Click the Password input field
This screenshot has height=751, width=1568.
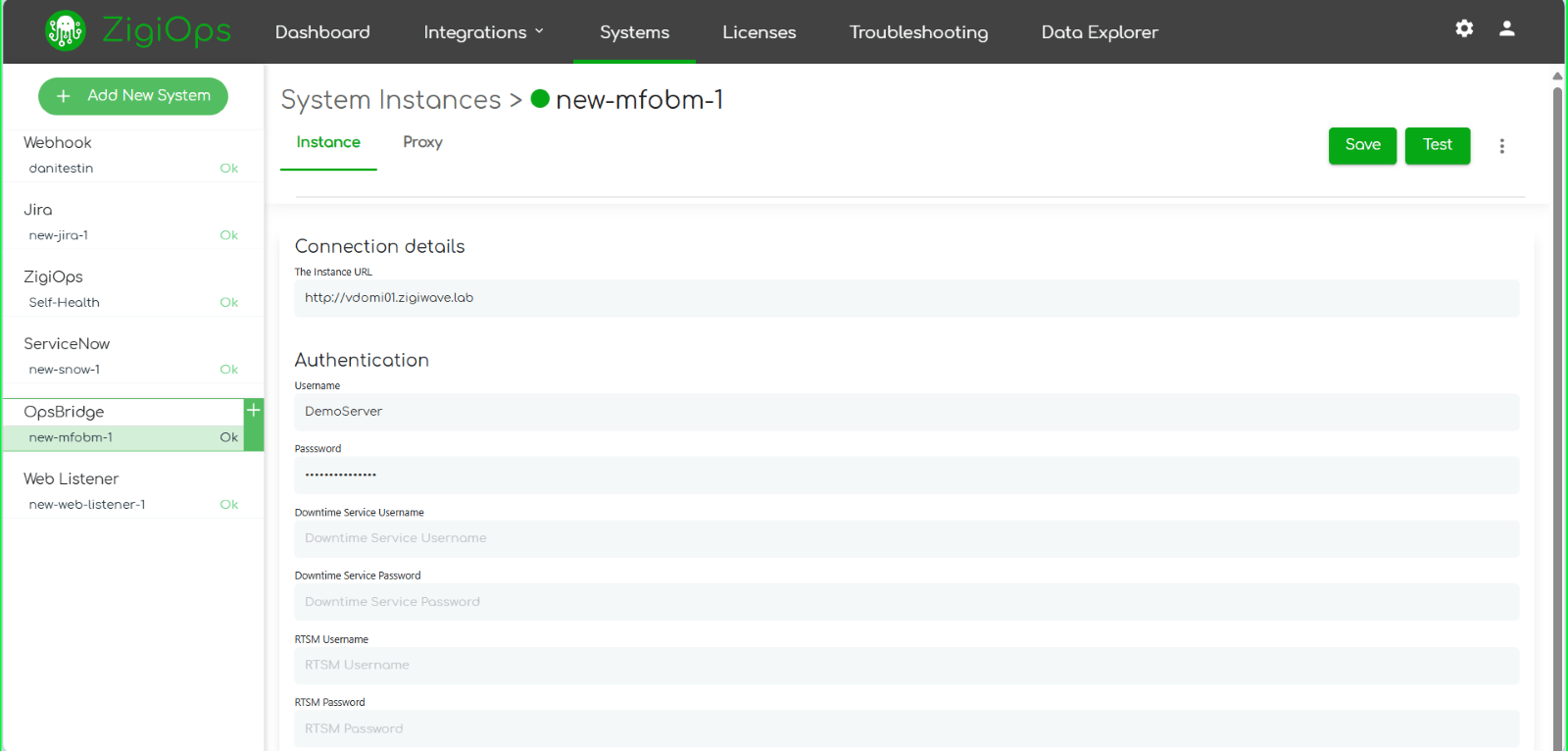[906, 475]
